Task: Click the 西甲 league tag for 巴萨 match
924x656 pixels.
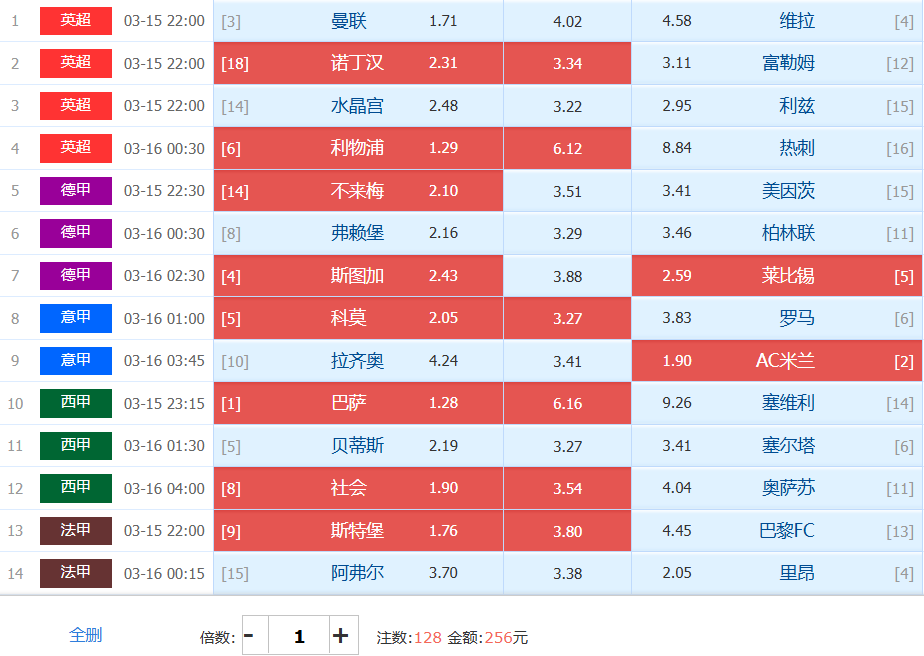Action: click(x=76, y=403)
